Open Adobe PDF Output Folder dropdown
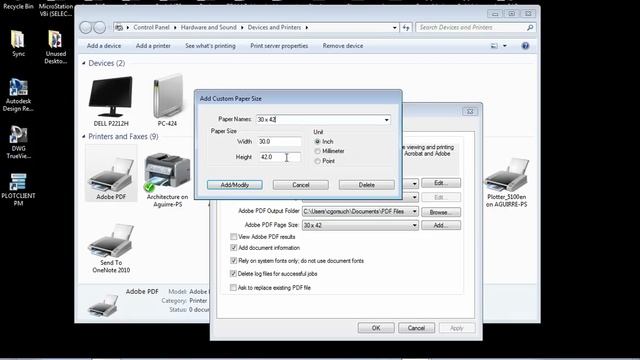This screenshot has height=360, width=640. click(x=414, y=211)
